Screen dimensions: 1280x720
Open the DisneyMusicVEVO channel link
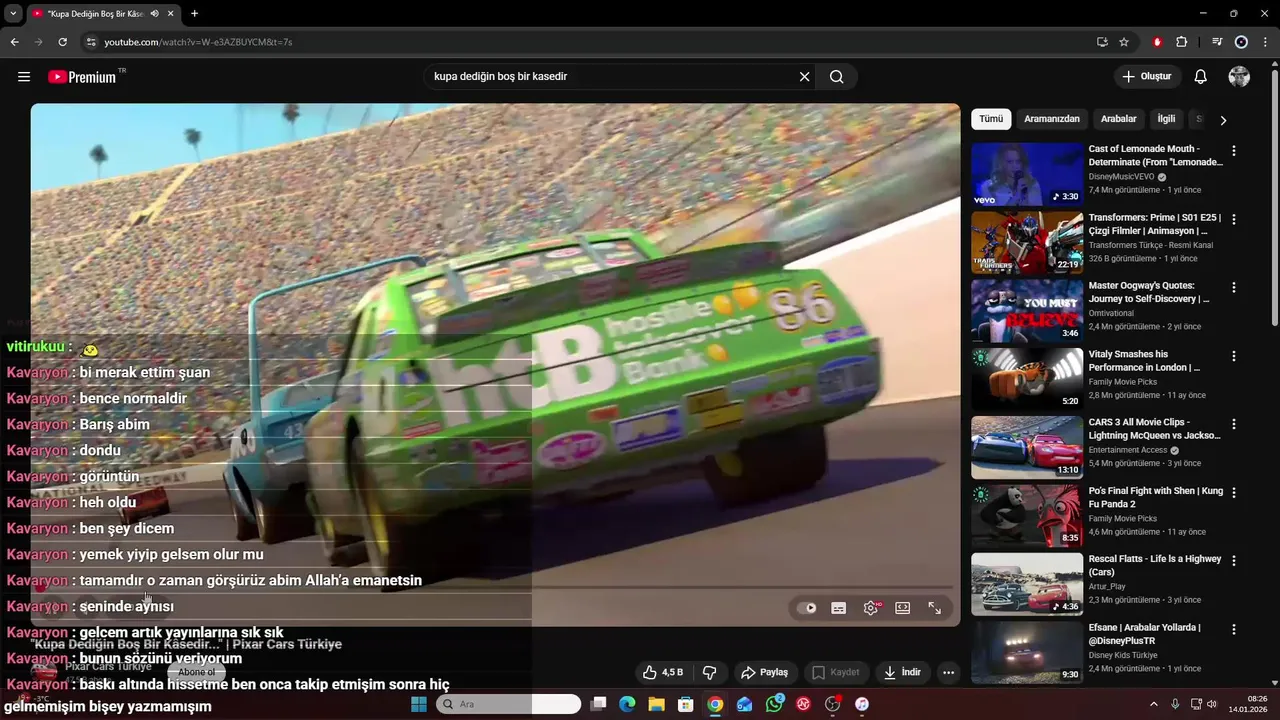point(1121,177)
